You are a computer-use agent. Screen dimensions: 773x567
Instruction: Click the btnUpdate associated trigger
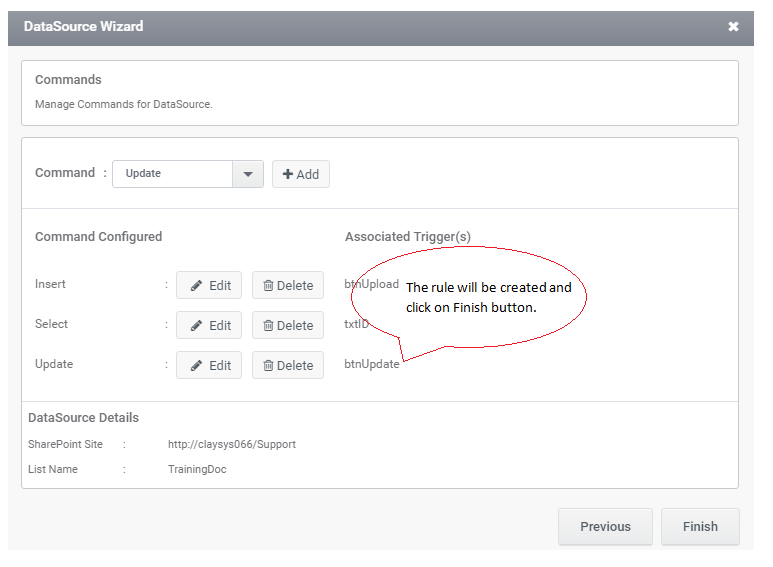pyautogui.click(x=372, y=364)
